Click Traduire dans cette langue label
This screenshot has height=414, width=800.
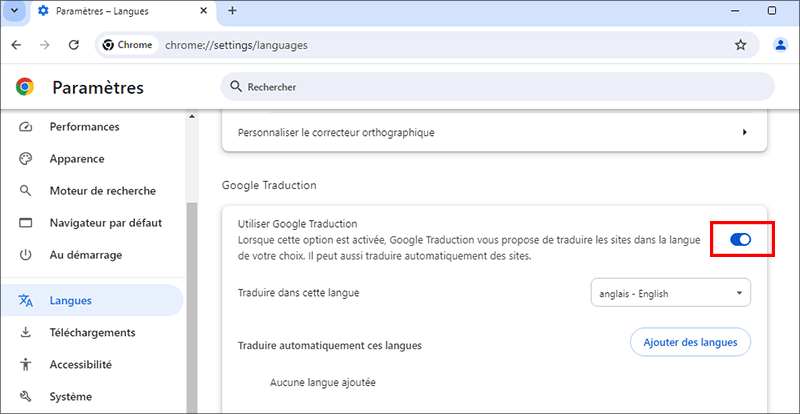click(x=298, y=293)
